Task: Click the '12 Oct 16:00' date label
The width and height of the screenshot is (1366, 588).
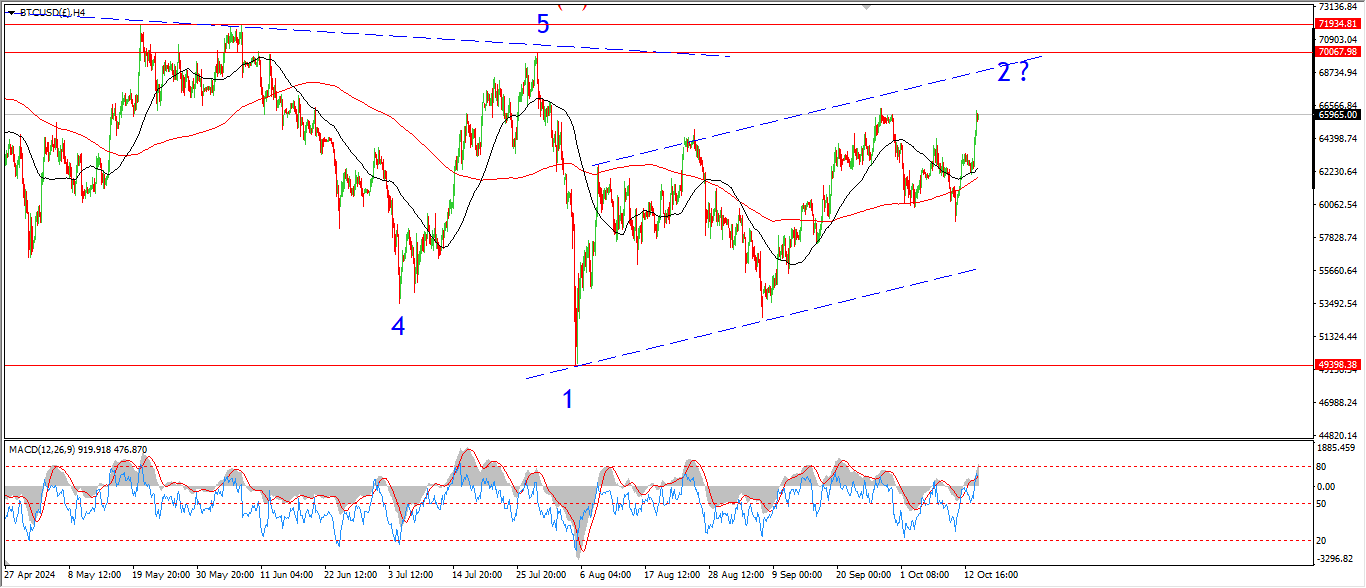Action: [989, 576]
